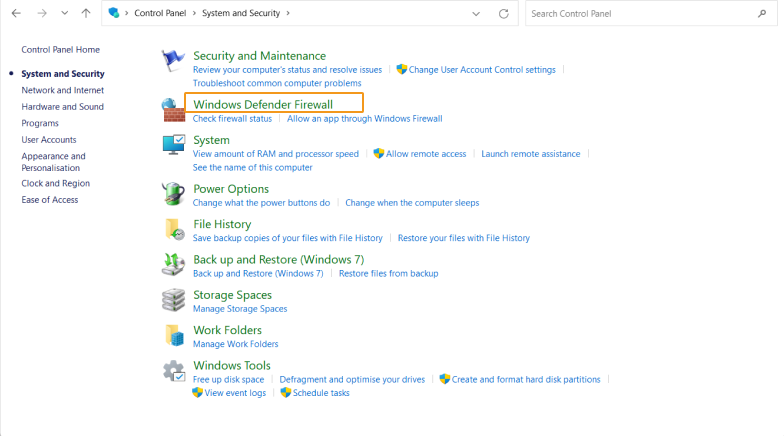Click the Windows Tools gear icon
This screenshot has height=436, width=784.
click(x=174, y=371)
